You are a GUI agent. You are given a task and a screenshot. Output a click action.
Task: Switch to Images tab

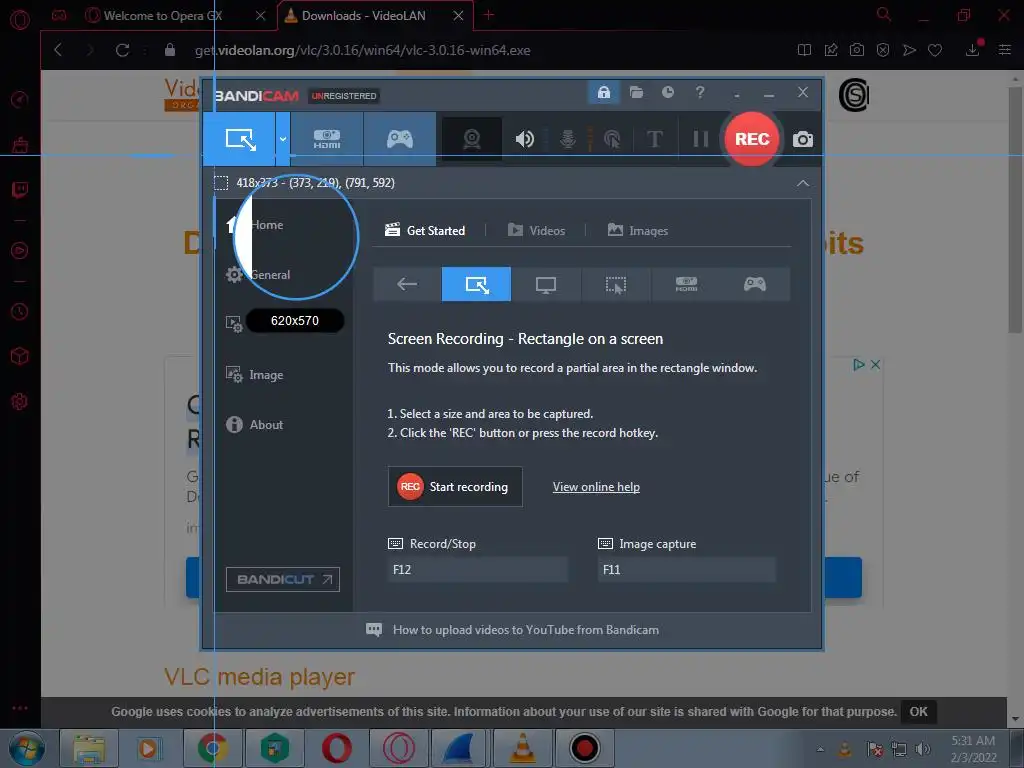point(638,231)
